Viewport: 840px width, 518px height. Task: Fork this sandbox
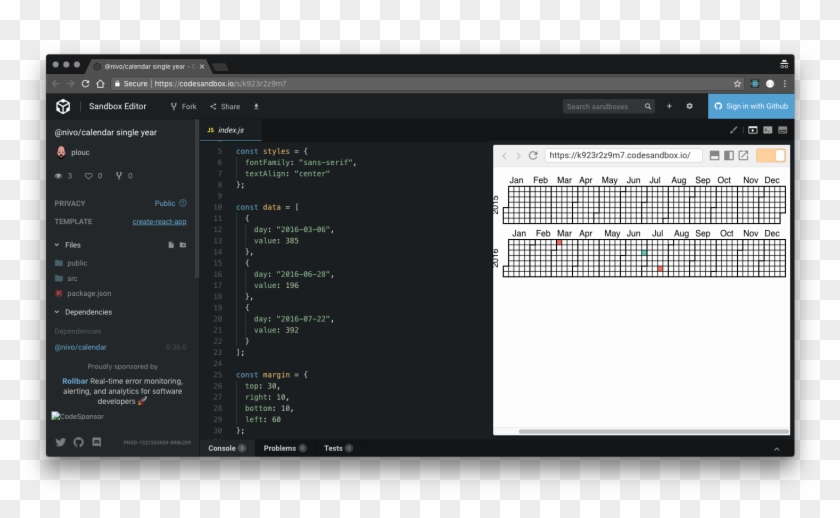point(183,106)
